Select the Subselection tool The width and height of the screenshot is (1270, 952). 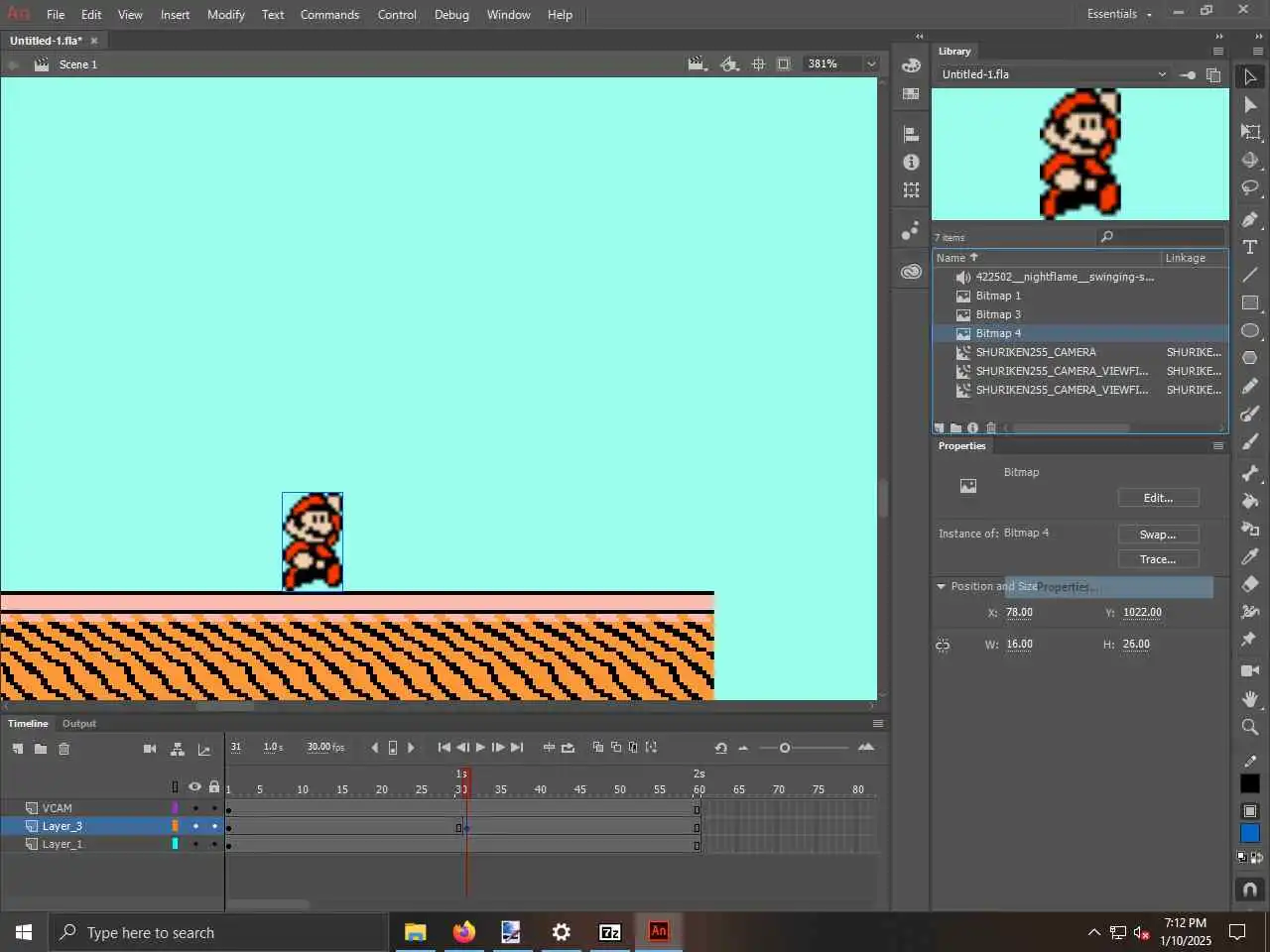coord(1250,104)
